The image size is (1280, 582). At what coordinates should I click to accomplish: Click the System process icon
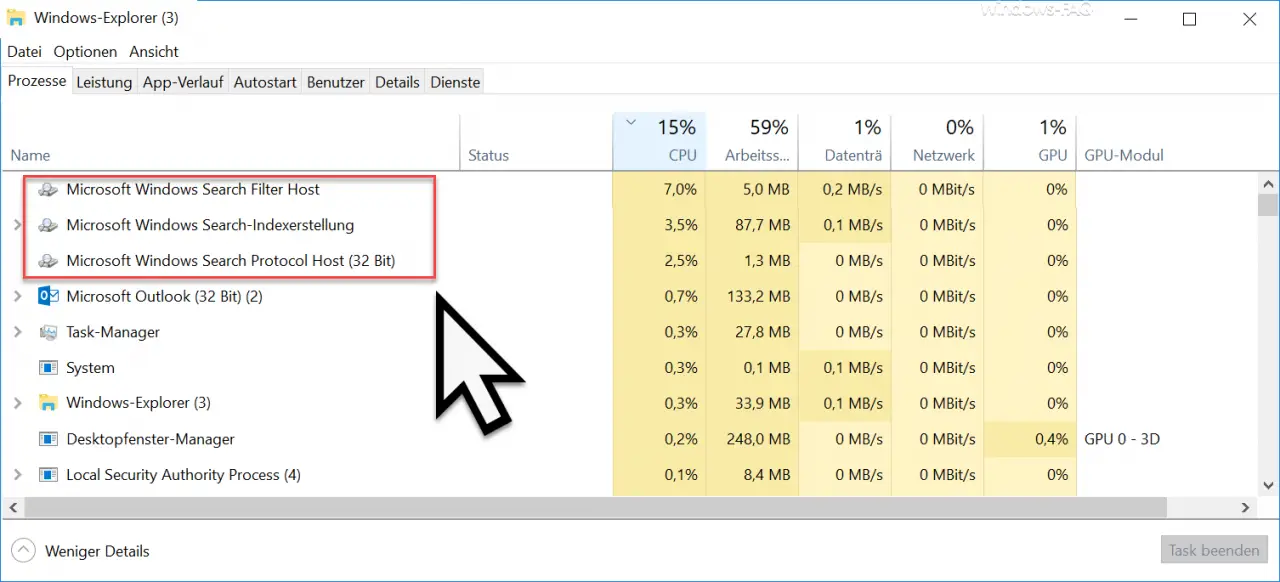pyautogui.click(x=47, y=368)
